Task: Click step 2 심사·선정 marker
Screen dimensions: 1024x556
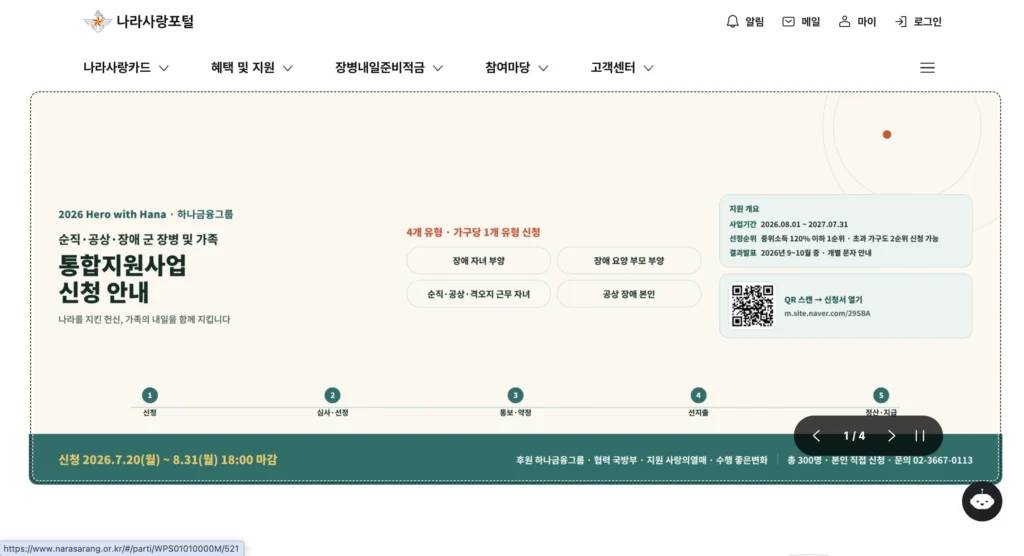Action: tap(332, 395)
